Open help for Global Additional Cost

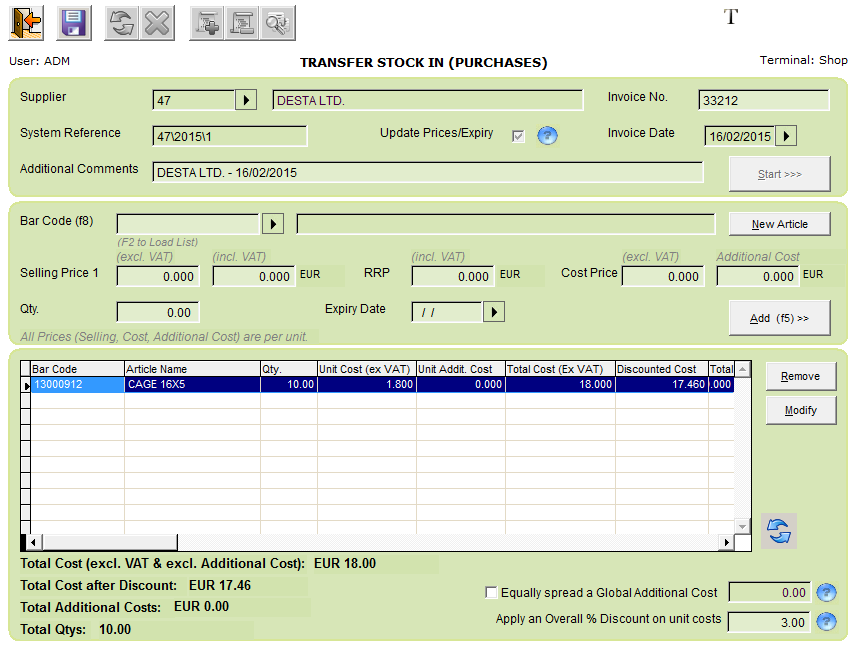pyautogui.click(x=826, y=592)
